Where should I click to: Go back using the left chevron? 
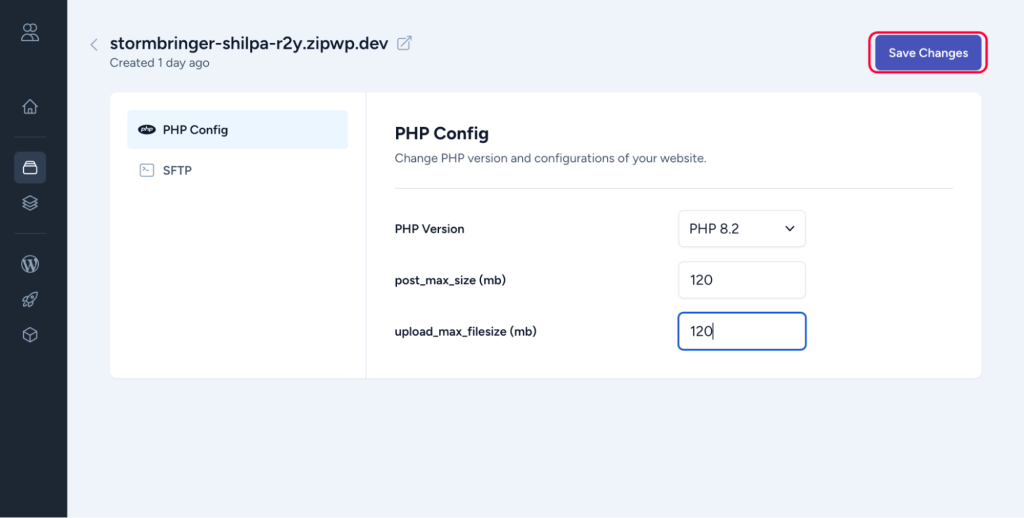point(94,44)
